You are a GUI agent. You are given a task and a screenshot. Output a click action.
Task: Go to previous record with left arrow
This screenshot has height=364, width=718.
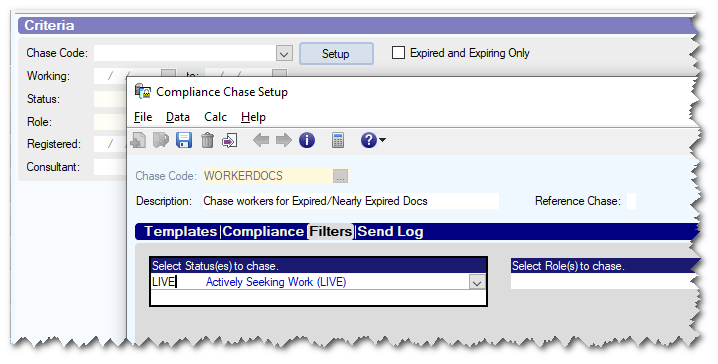click(x=261, y=140)
